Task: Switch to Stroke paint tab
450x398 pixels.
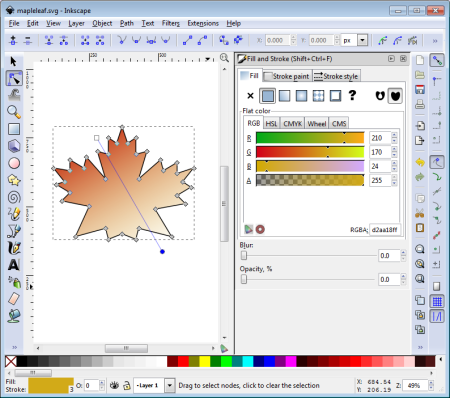Action: point(287,76)
